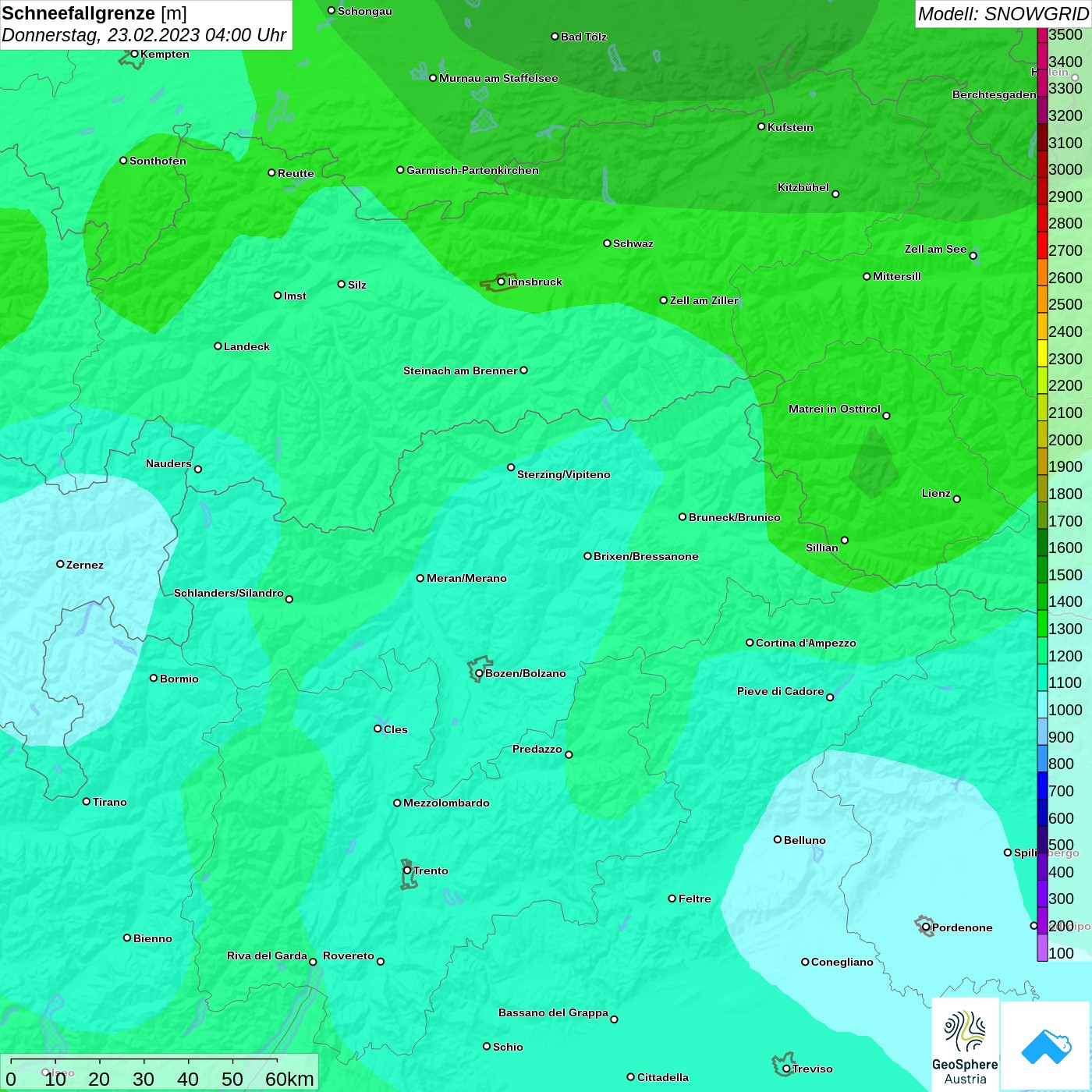The width and height of the screenshot is (1092, 1092).
Task: Click the 1600 value on the legend
Action: click(x=1065, y=548)
